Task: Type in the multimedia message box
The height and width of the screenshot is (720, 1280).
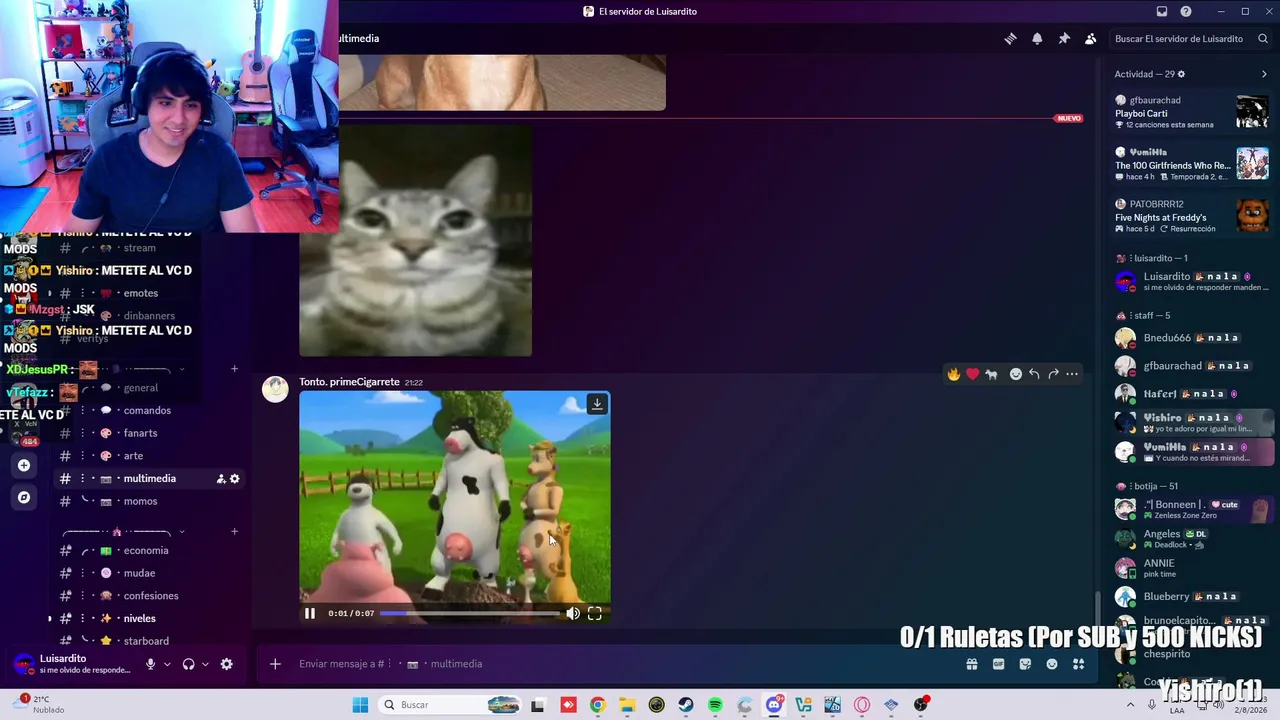Action: [x=620, y=664]
